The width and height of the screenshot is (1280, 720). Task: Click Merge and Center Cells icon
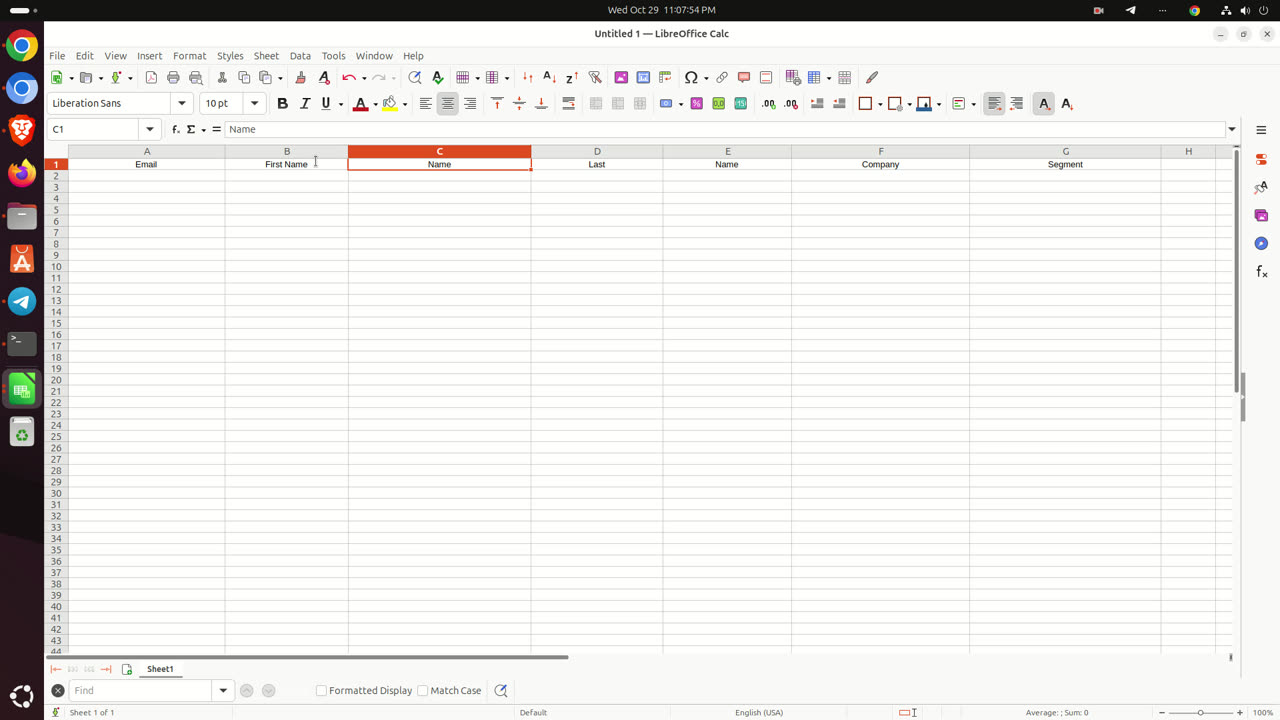596,103
